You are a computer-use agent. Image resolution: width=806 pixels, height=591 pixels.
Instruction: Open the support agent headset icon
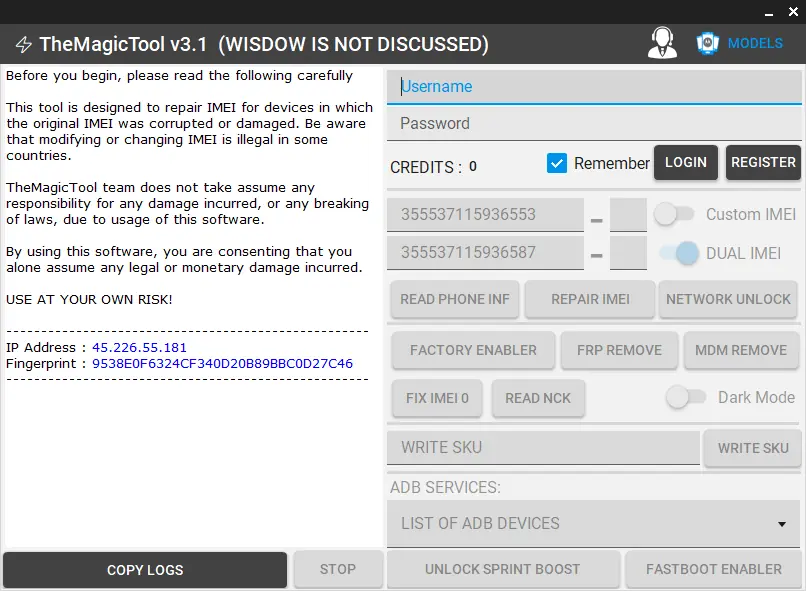click(x=662, y=43)
